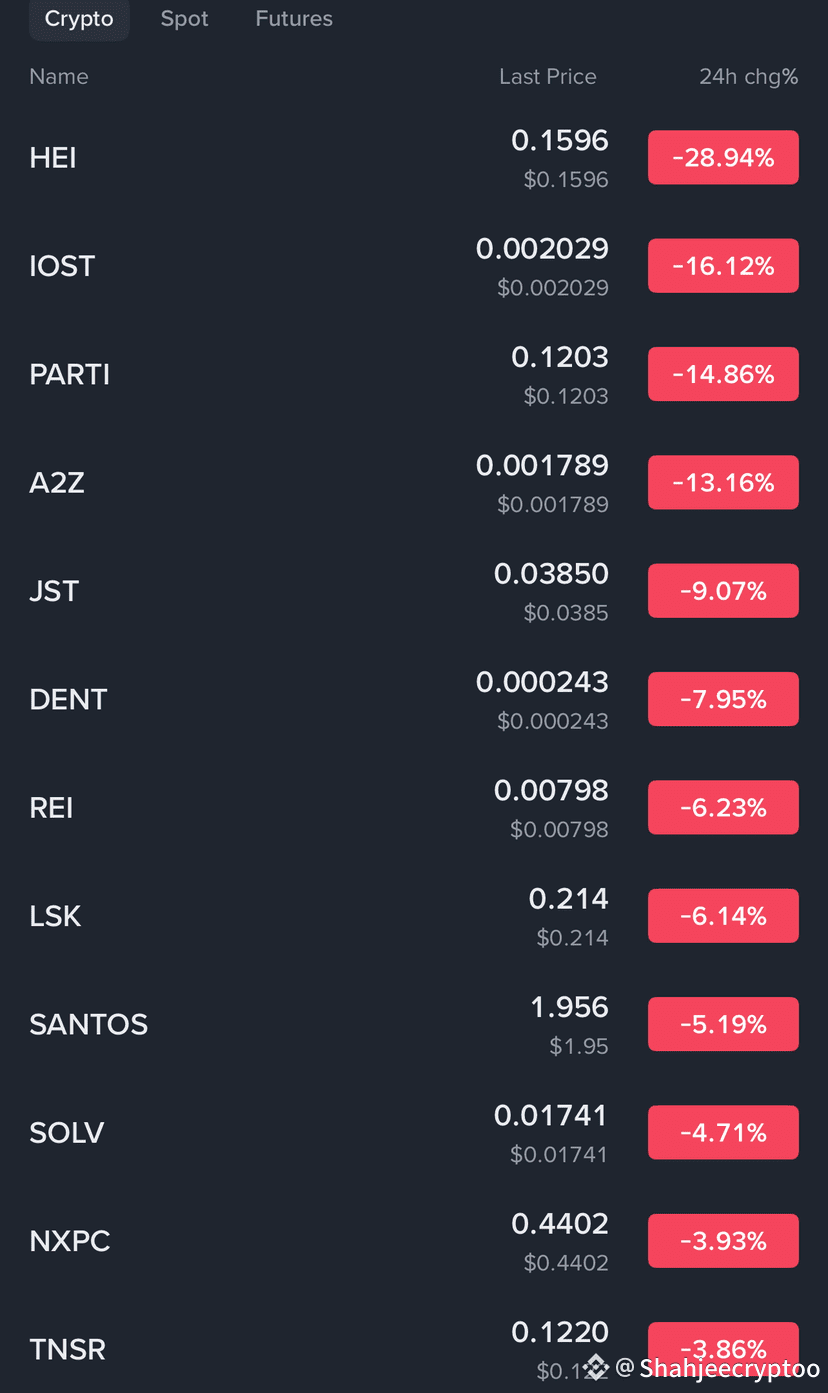Tap the -3.93% NXPC change badge
Screen dimensions: 828x1393
click(x=723, y=1241)
